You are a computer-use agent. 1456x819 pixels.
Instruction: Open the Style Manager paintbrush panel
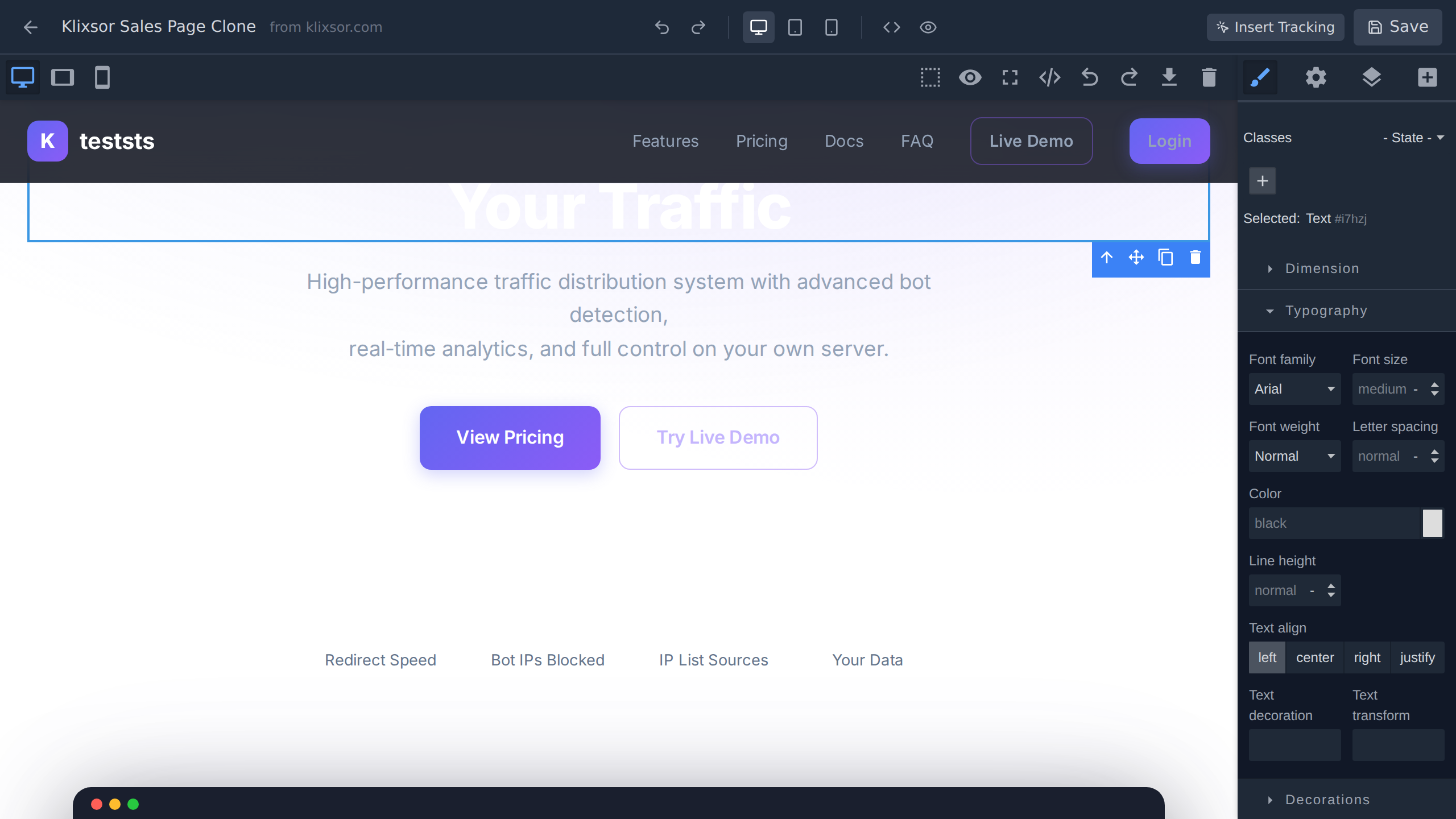pos(1260,77)
